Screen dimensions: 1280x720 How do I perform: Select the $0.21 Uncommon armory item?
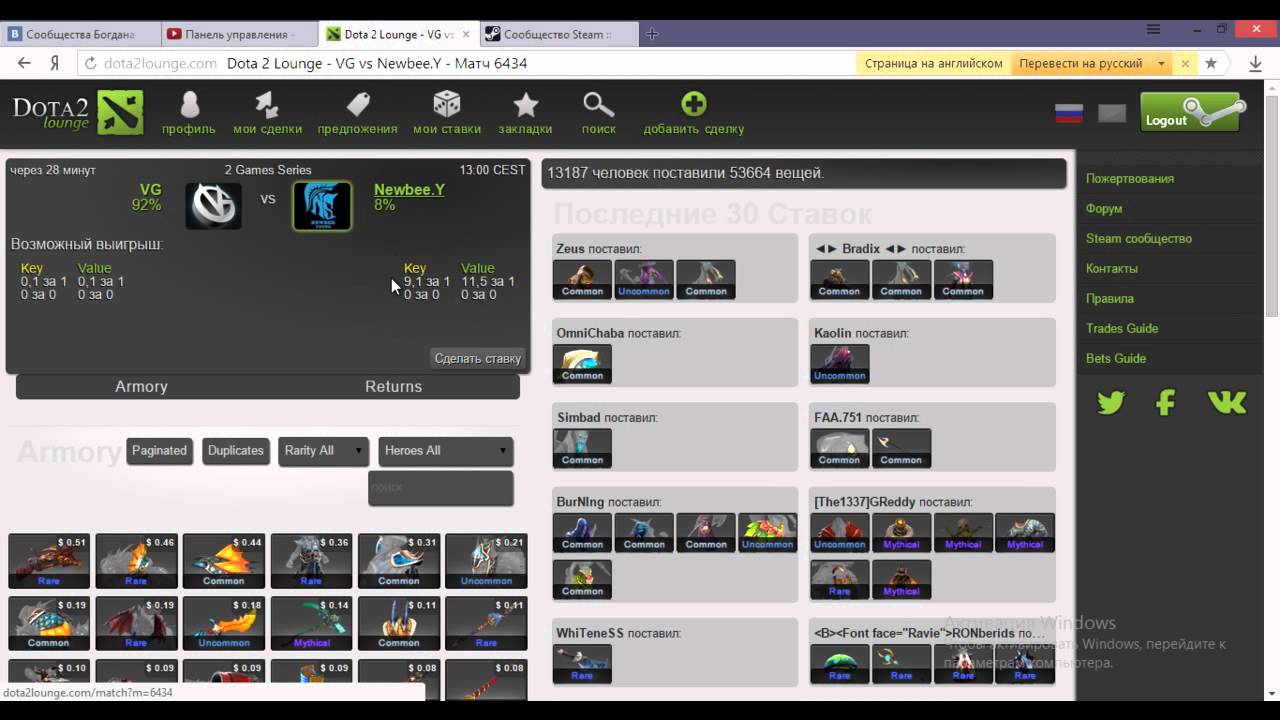coord(486,561)
